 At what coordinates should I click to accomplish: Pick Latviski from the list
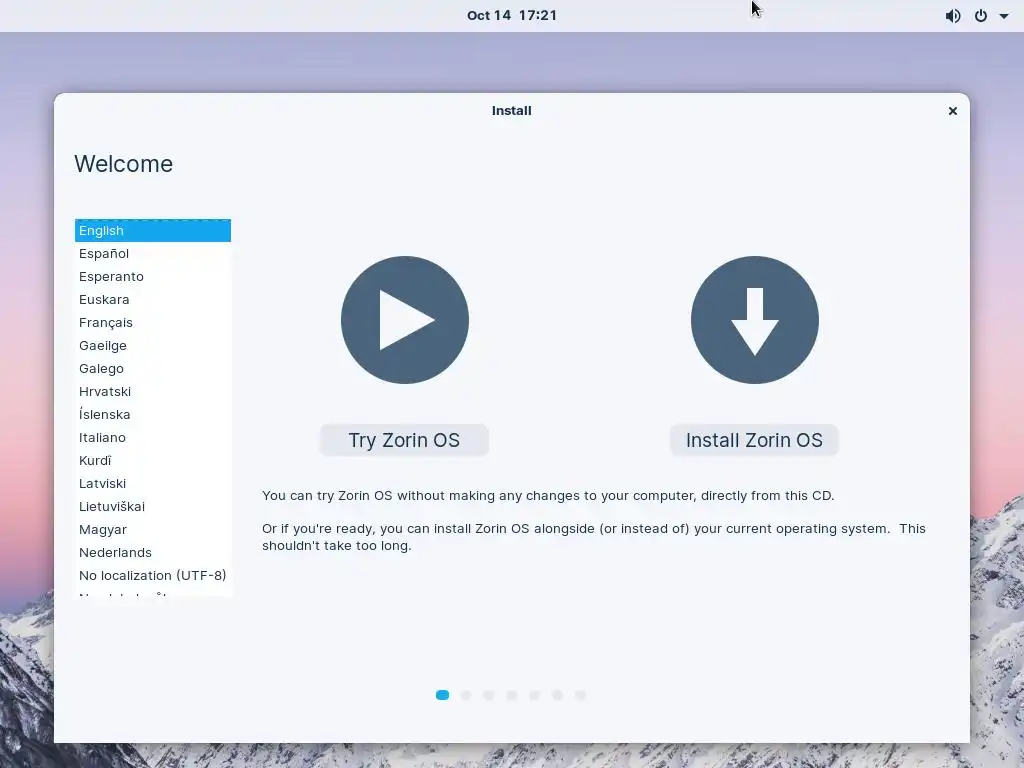coord(153,483)
